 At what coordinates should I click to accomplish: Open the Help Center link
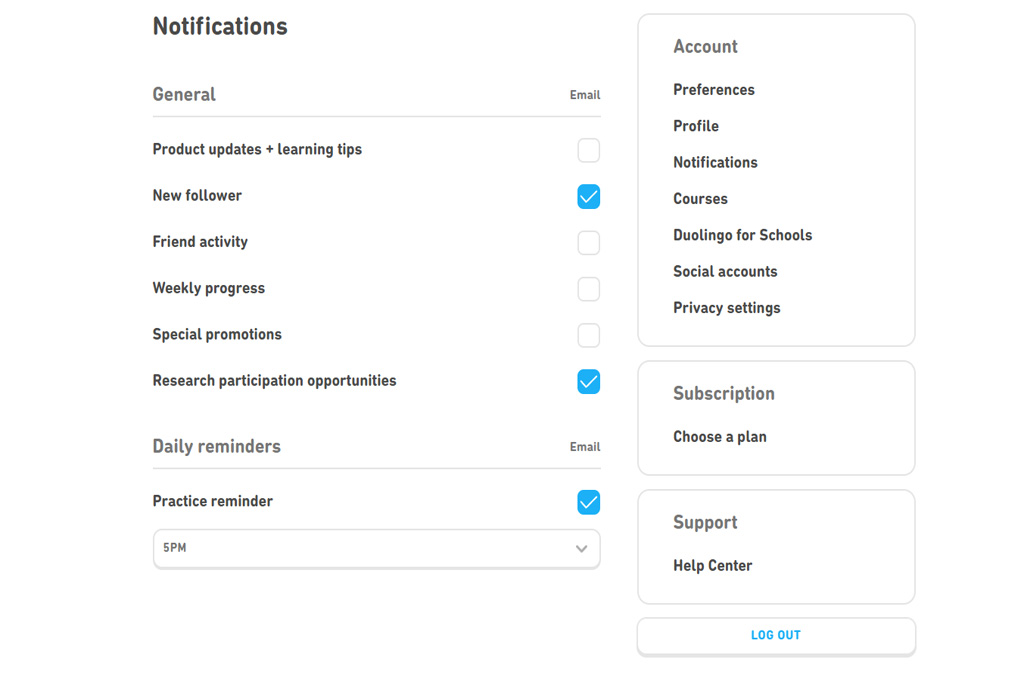pyautogui.click(x=712, y=566)
